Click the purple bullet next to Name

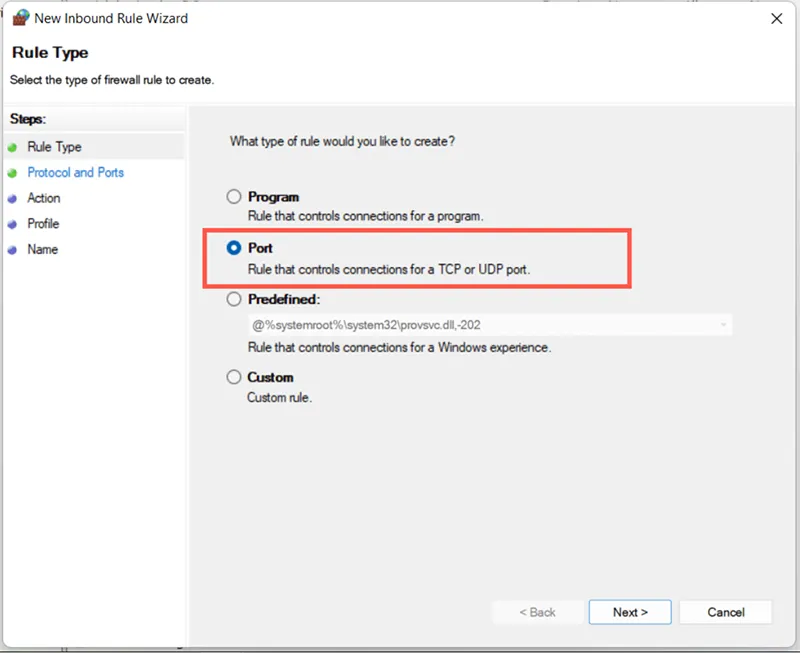12,250
